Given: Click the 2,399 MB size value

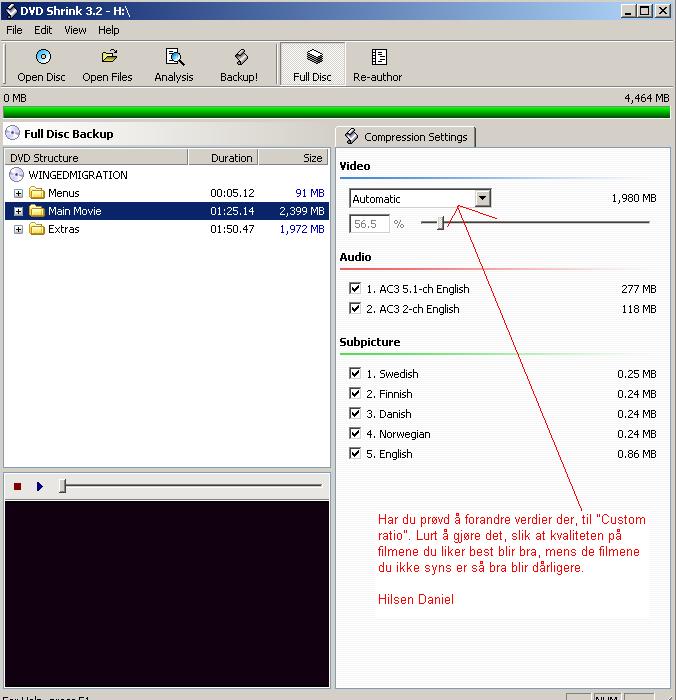Looking at the screenshot, I should click(302, 211).
